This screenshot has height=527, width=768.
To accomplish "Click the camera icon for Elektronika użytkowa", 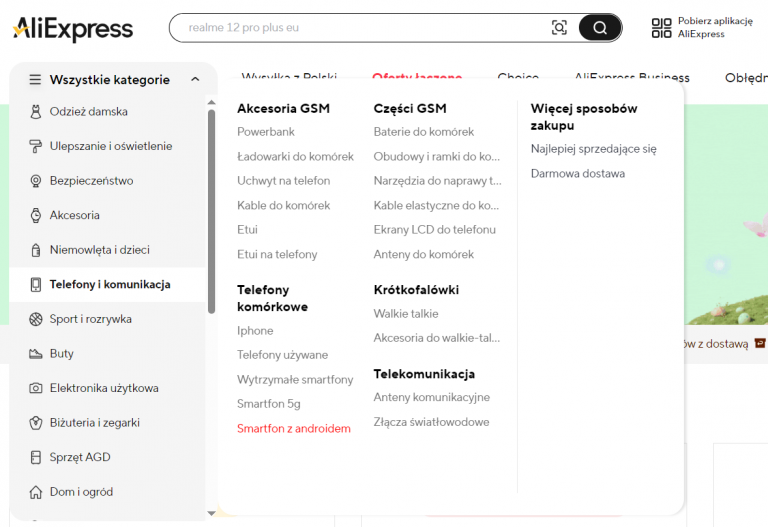I will 36,388.
